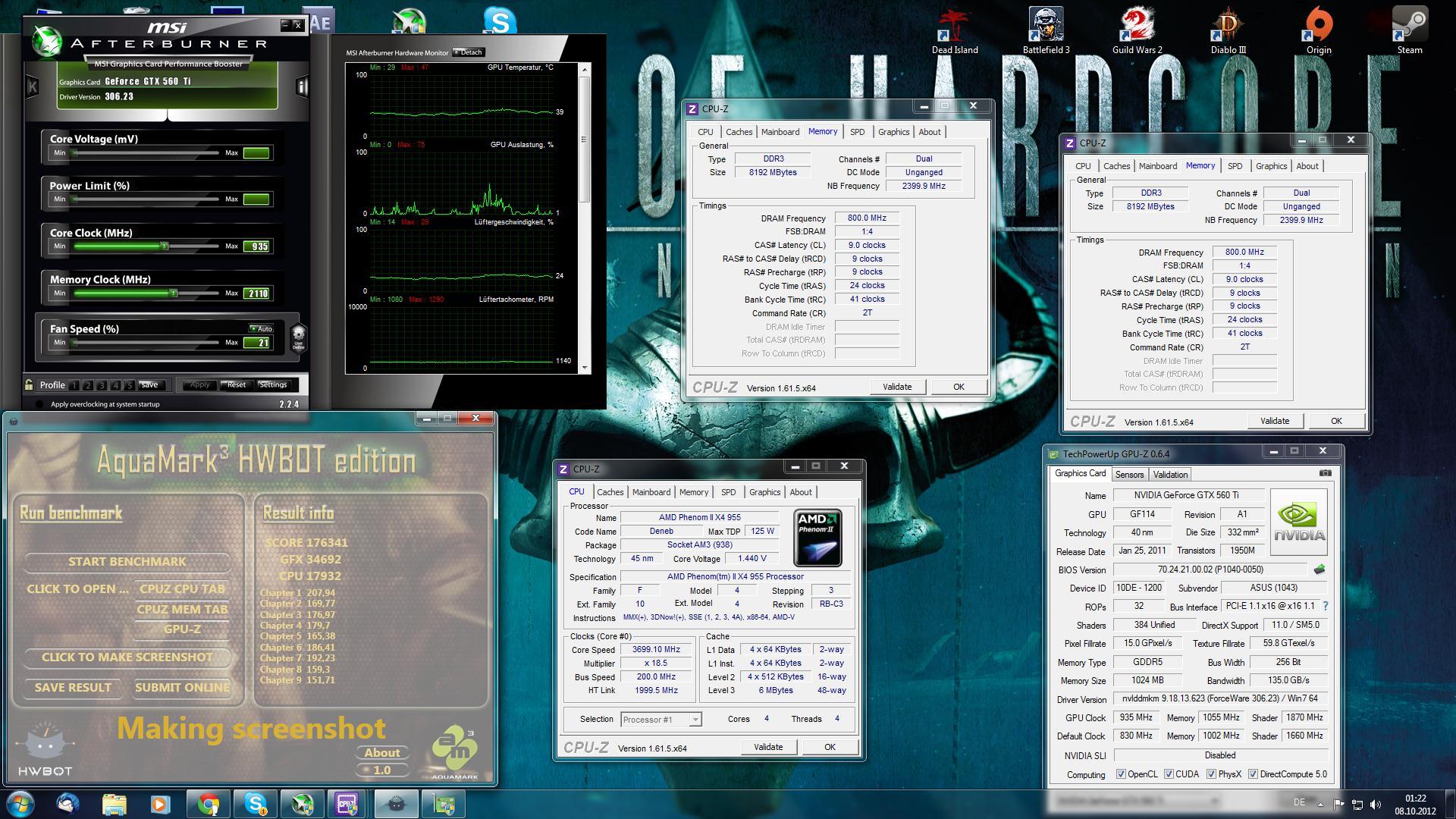1456x819 pixels.
Task: Click the Afterburner 'K' side button
Action: point(33,86)
